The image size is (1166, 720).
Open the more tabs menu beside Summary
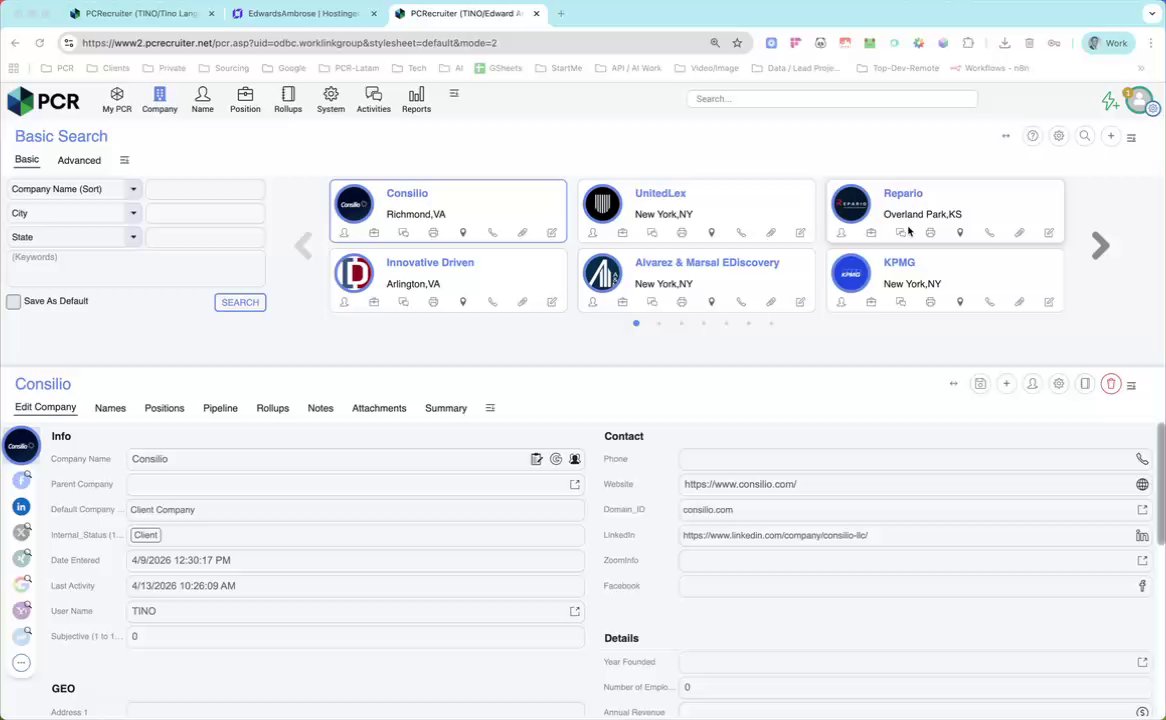tap(490, 408)
